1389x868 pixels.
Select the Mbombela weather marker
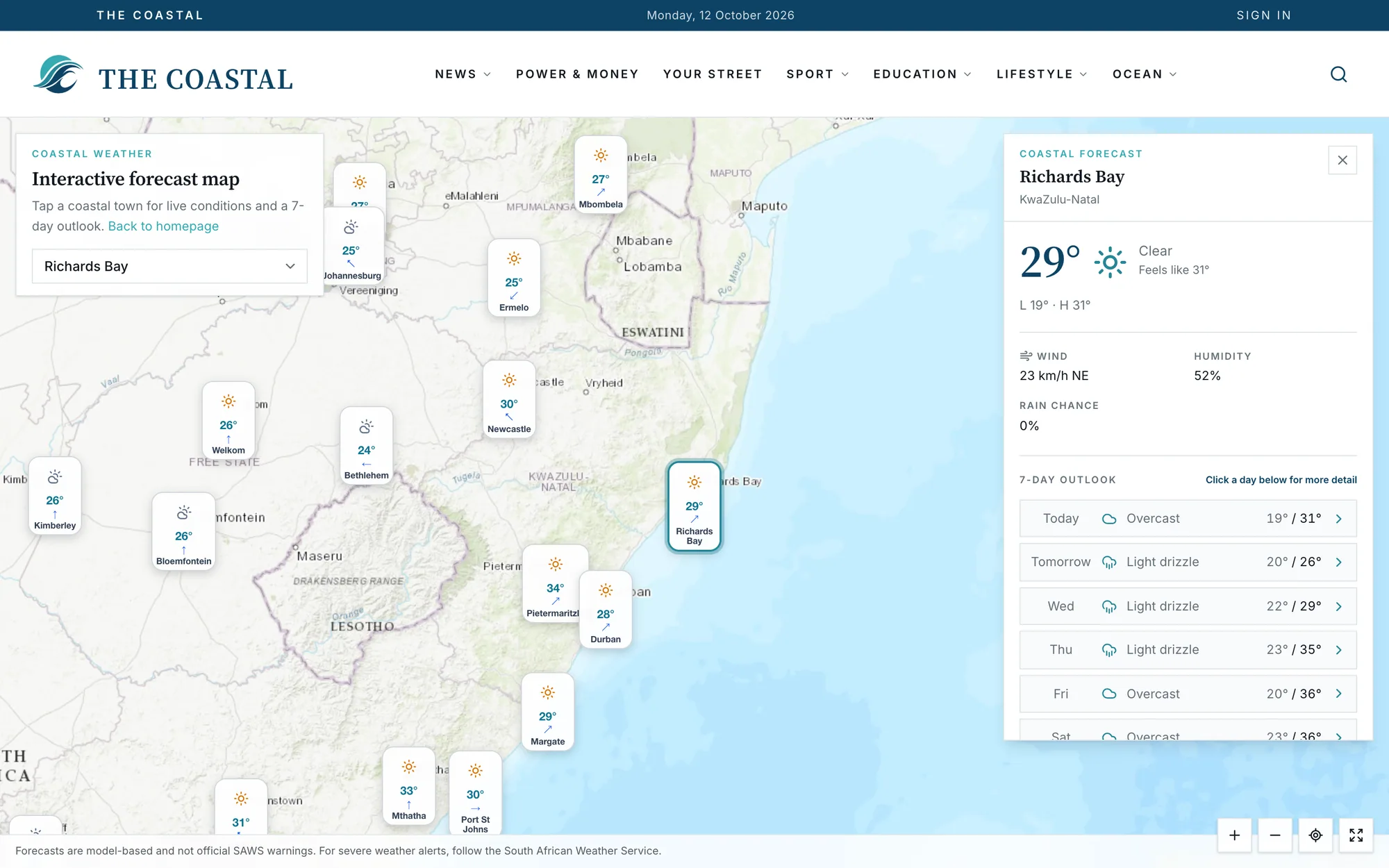[x=601, y=175]
